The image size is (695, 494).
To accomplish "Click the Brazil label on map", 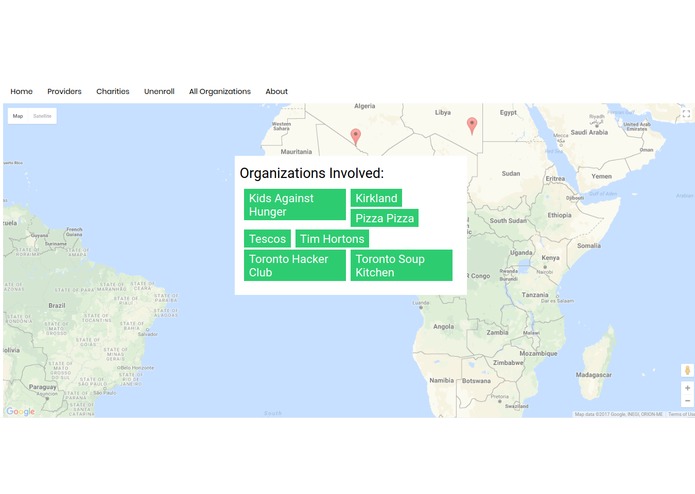I will (57, 305).
